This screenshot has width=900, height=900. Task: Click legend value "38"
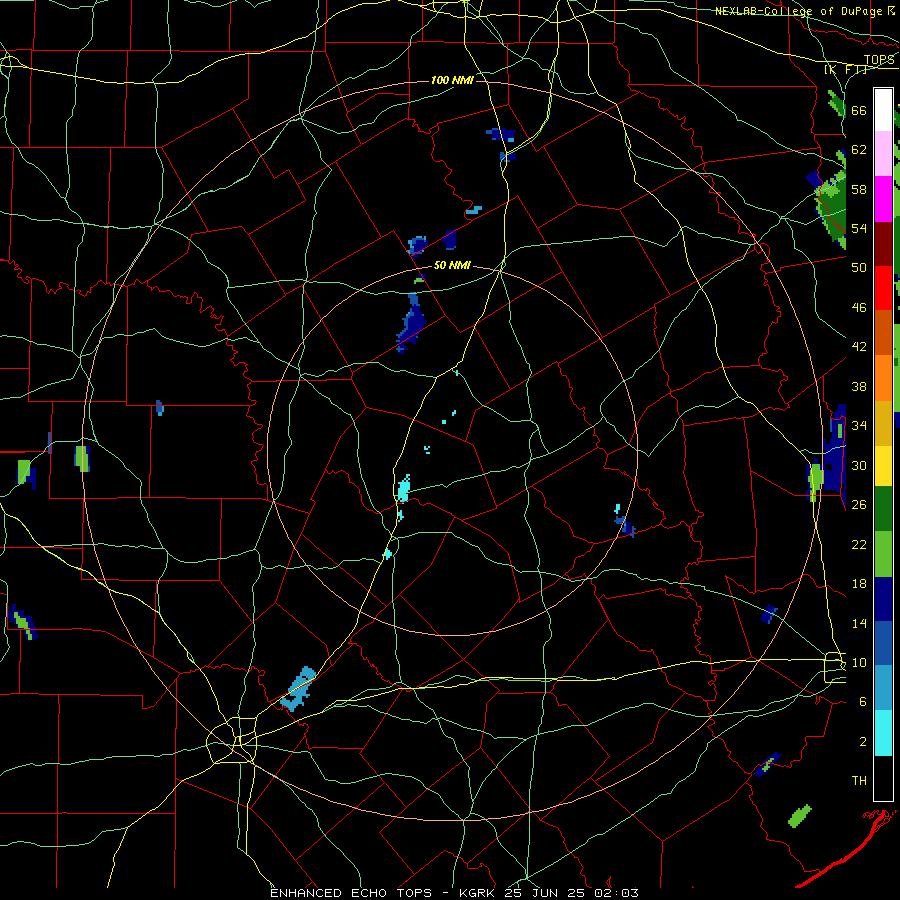click(x=859, y=386)
